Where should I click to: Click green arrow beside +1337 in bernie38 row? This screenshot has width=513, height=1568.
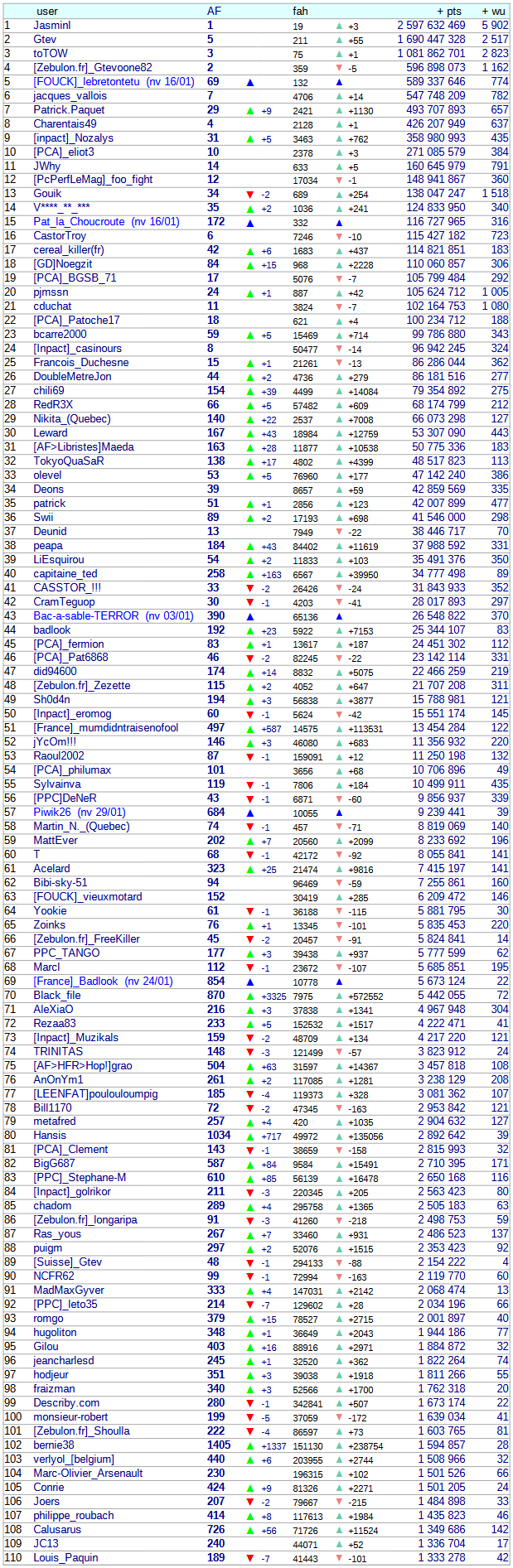pos(250,1445)
